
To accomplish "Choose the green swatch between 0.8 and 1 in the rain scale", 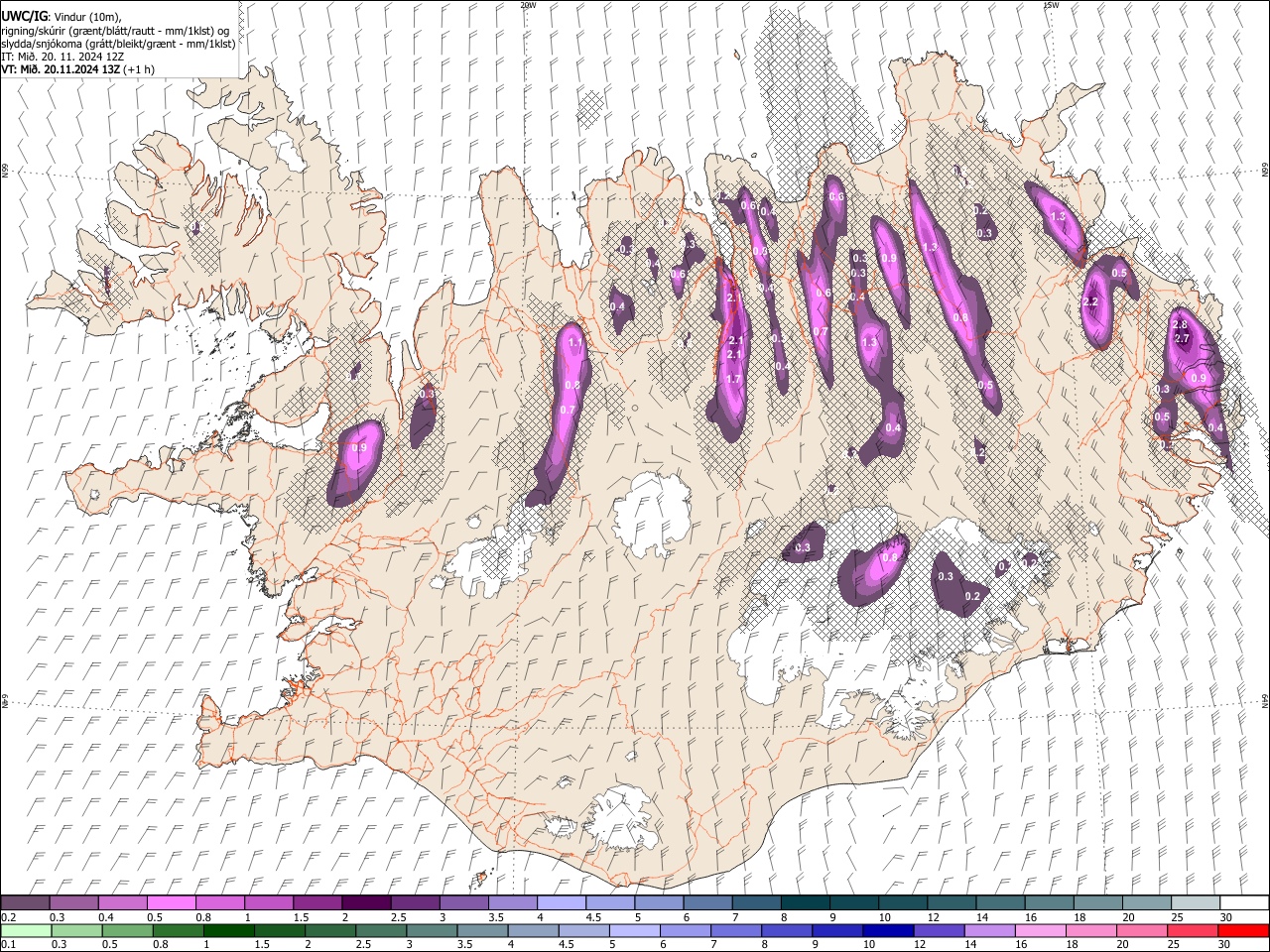I will click(179, 930).
